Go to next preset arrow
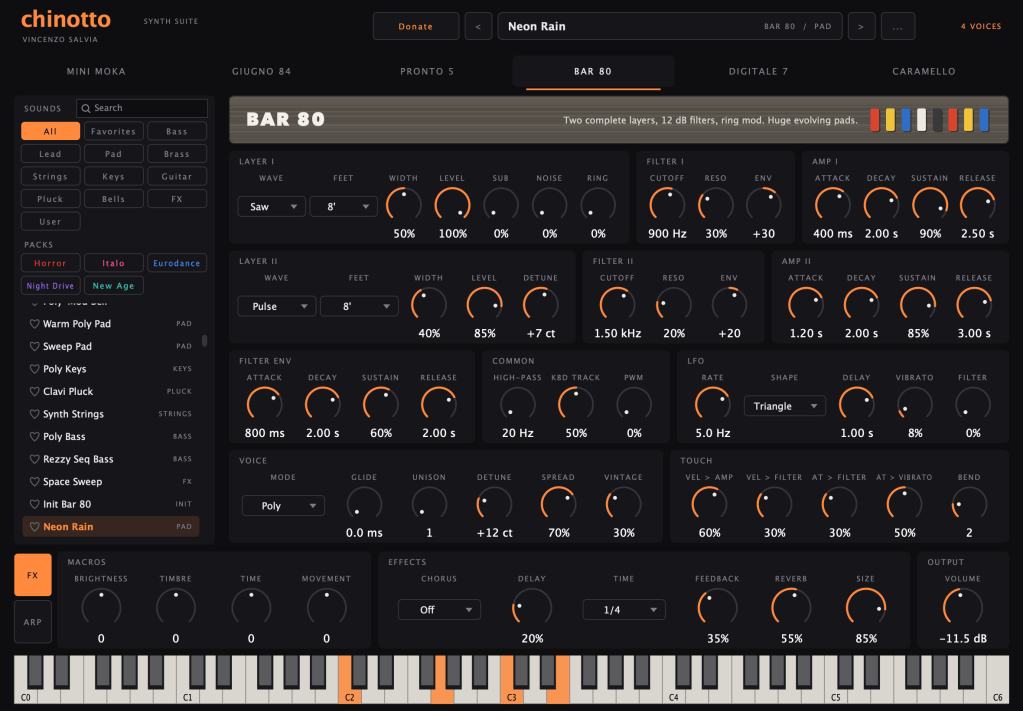 coord(861,27)
